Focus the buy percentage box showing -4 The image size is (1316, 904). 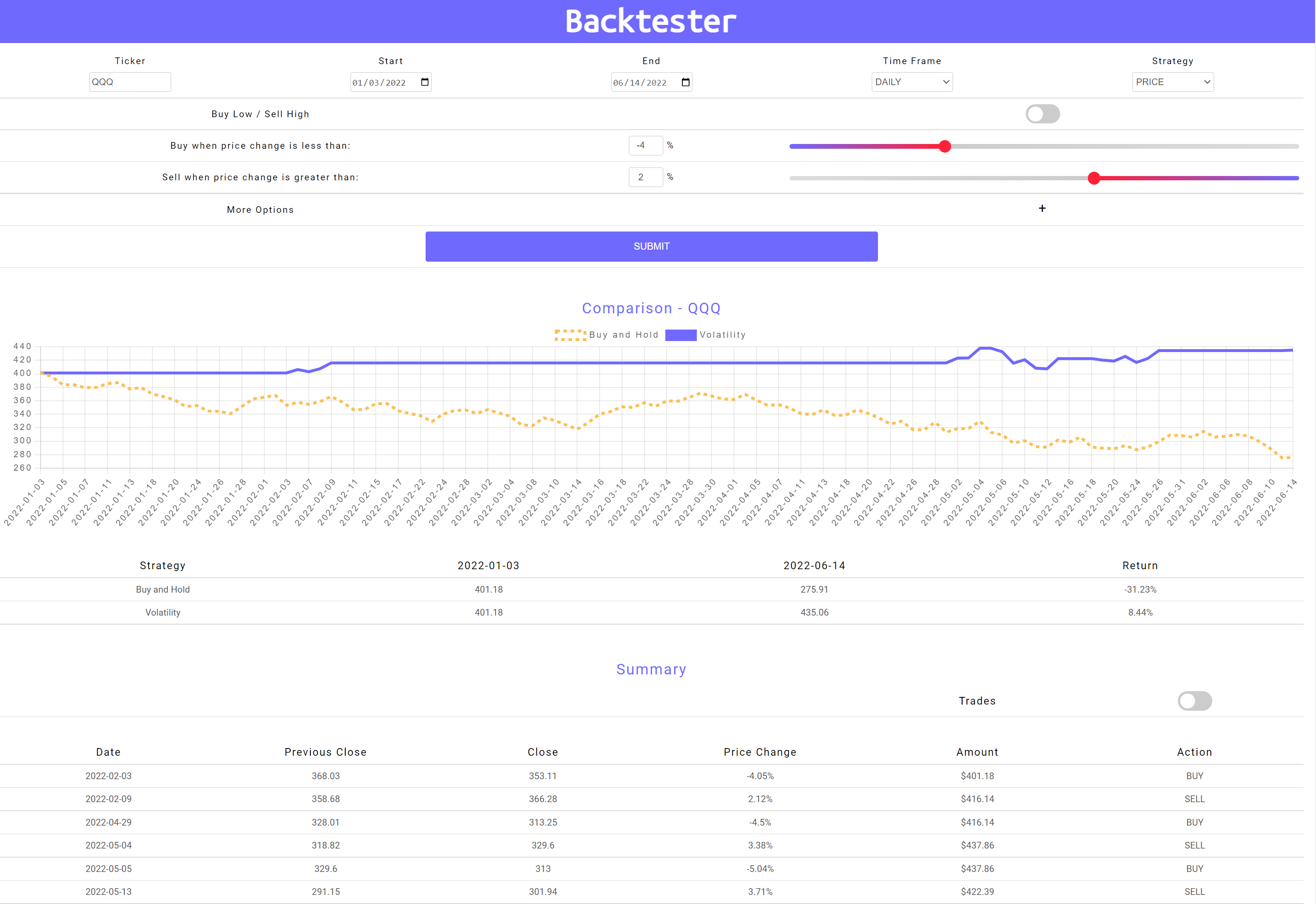pos(646,145)
